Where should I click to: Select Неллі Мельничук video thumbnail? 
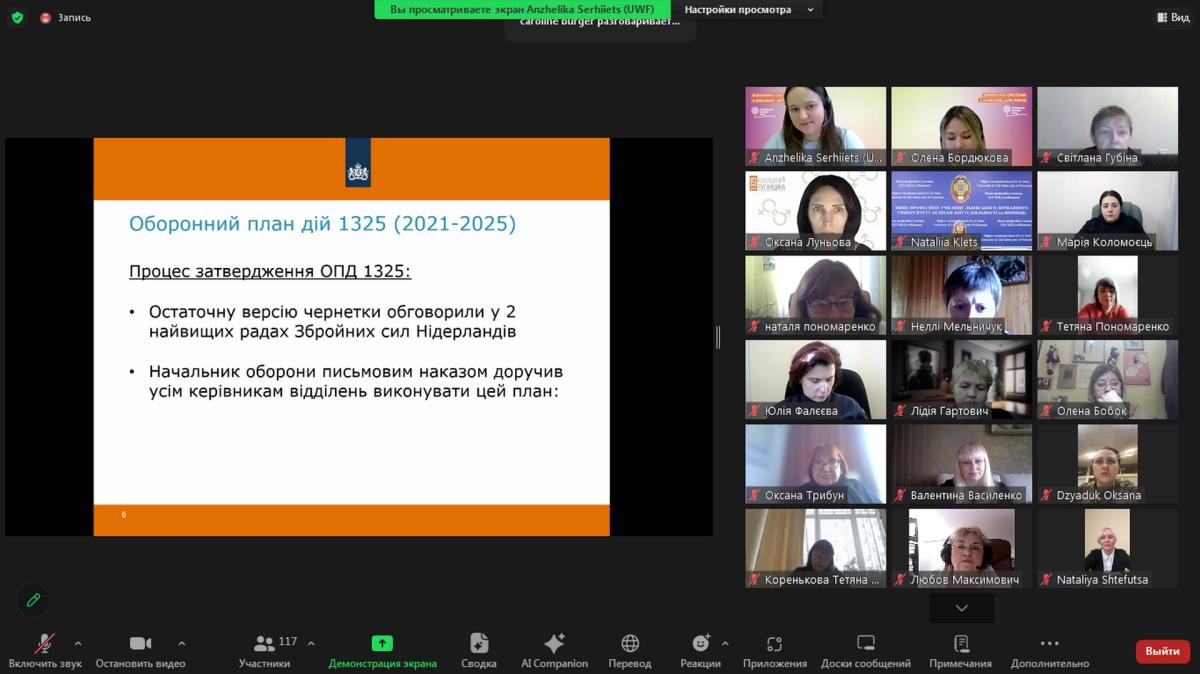(x=962, y=295)
